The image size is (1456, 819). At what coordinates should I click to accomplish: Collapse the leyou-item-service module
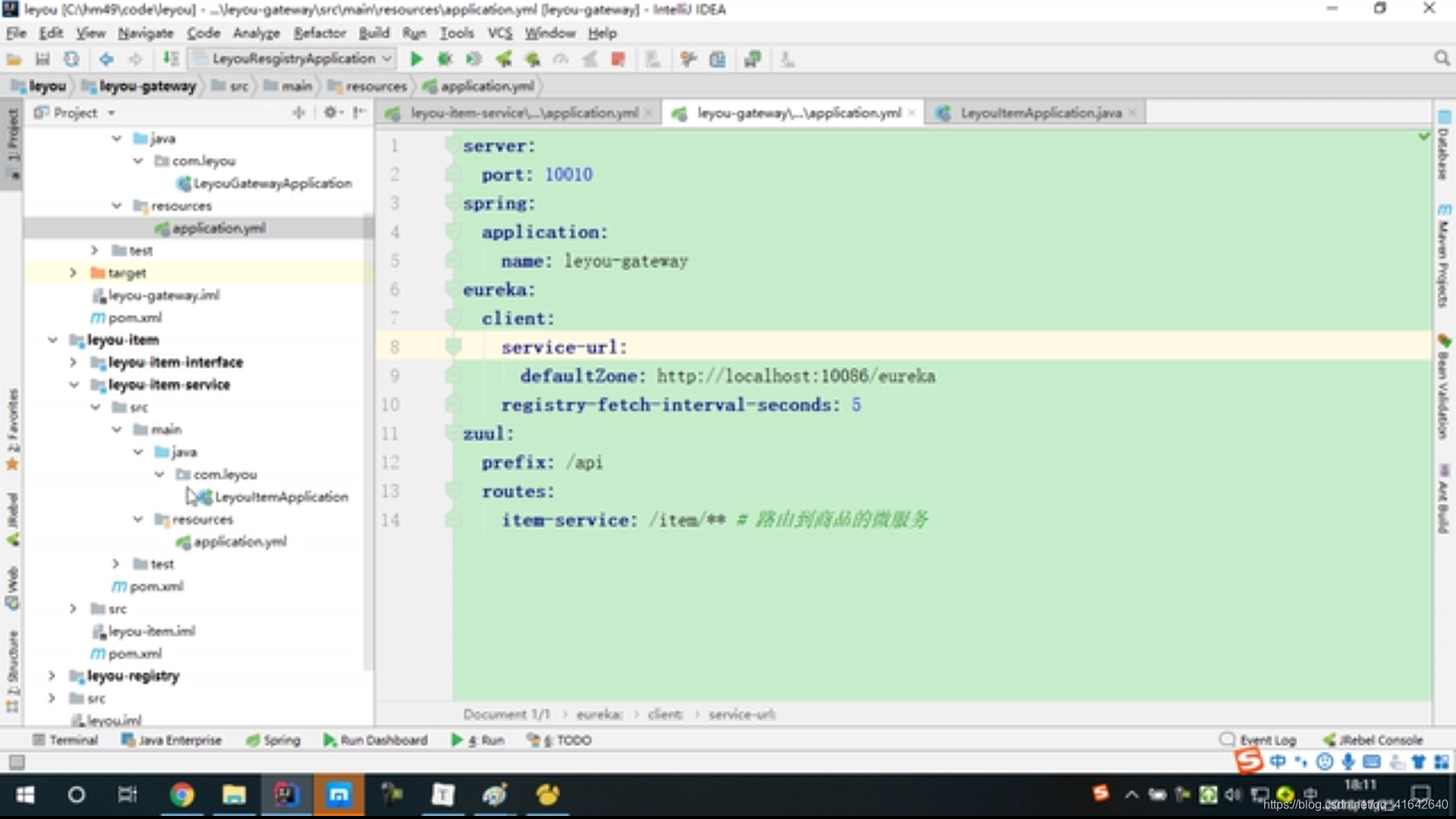point(74,384)
